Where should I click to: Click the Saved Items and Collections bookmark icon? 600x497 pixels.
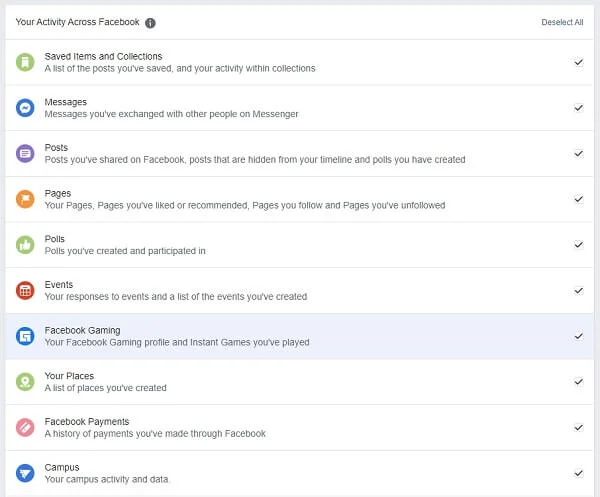tap(25, 62)
